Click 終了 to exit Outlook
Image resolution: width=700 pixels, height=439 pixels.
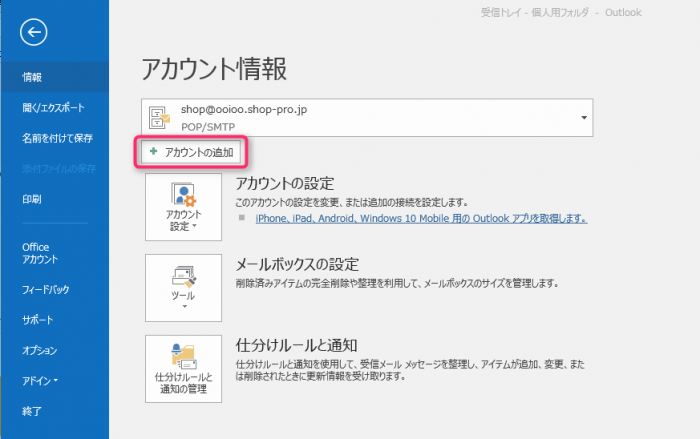pyautogui.click(x=32, y=411)
